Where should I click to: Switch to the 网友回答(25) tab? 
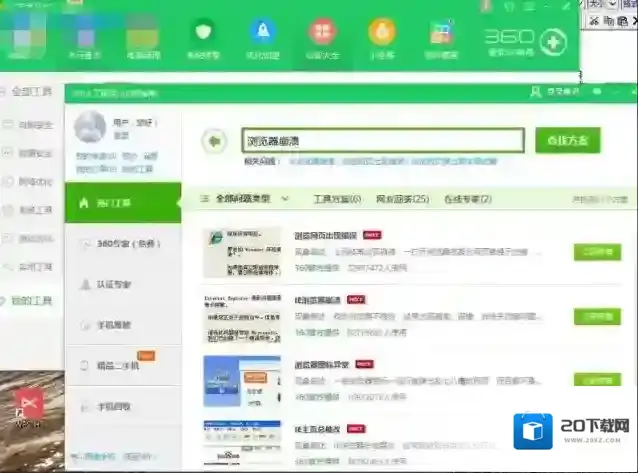pyautogui.click(x=402, y=199)
